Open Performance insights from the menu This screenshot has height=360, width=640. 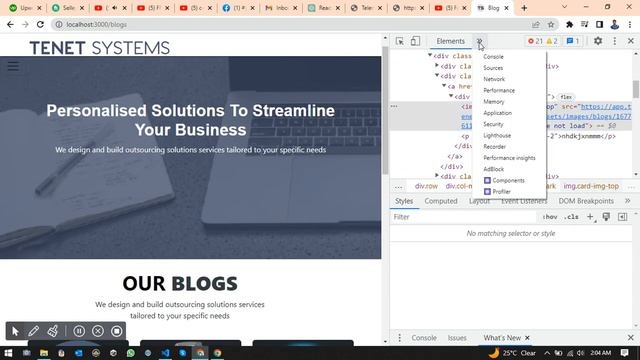(x=509, y=158)
